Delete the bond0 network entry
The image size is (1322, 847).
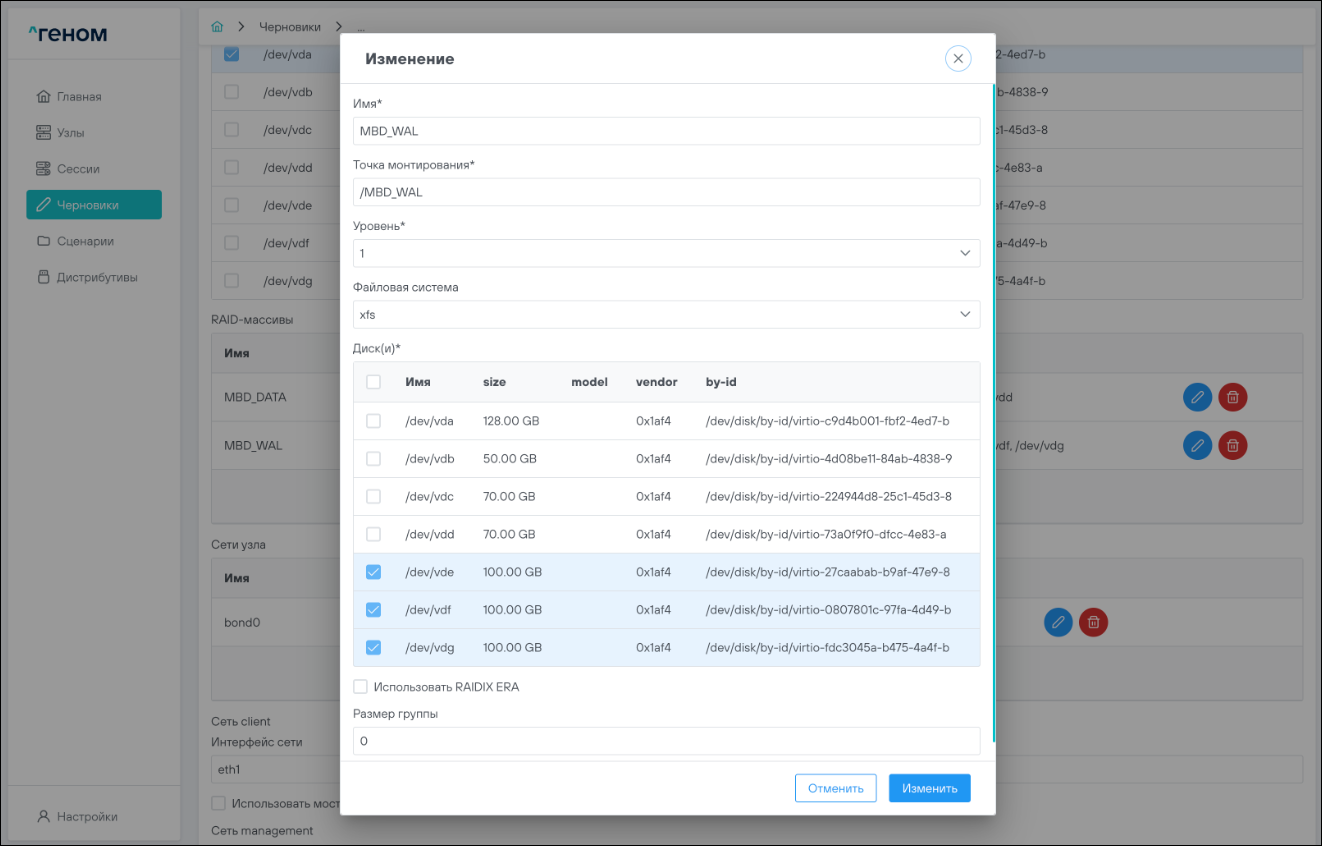[1094, 622]
